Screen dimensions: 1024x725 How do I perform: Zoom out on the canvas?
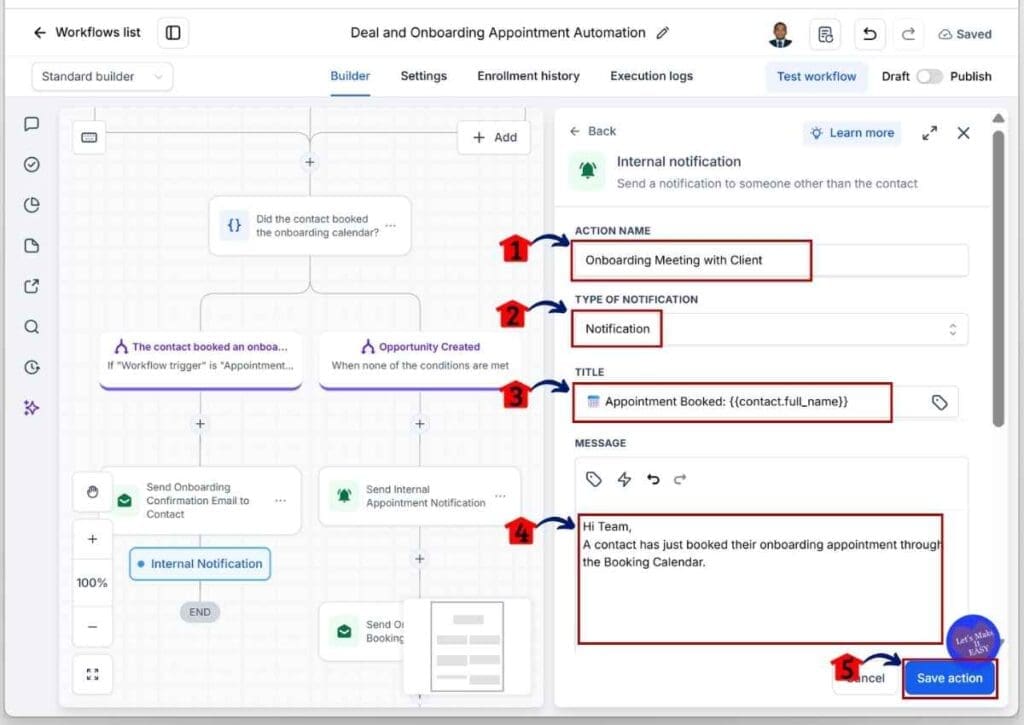(x=92, y=627)
